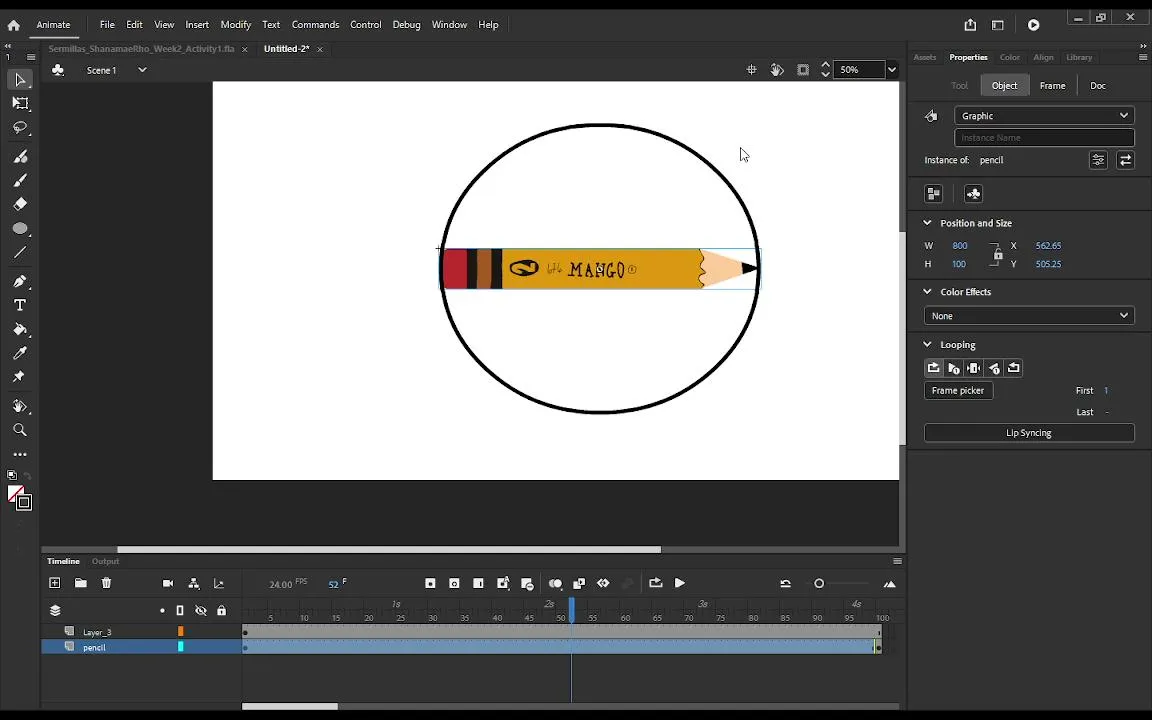Toggle Clip Content Outside Stage
The image size is (1152, 720).
(x=803, y=70)
